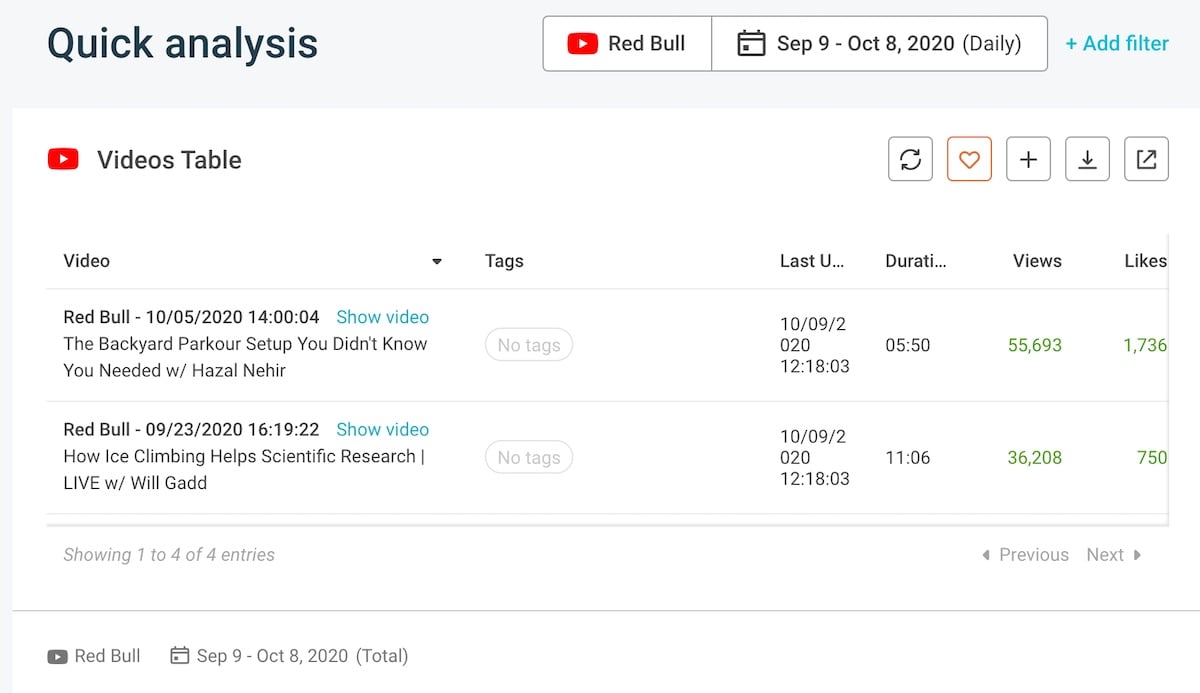Click the + Add filter link
The width and height of the screenshot is (1200, 693).
point(1116,44)
